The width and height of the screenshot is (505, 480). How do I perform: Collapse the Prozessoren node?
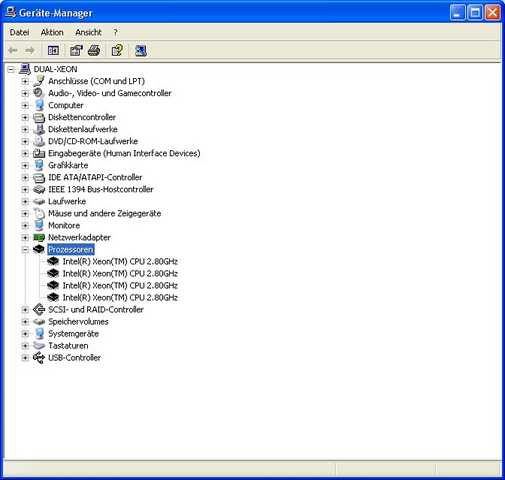[x=25, y=250]
